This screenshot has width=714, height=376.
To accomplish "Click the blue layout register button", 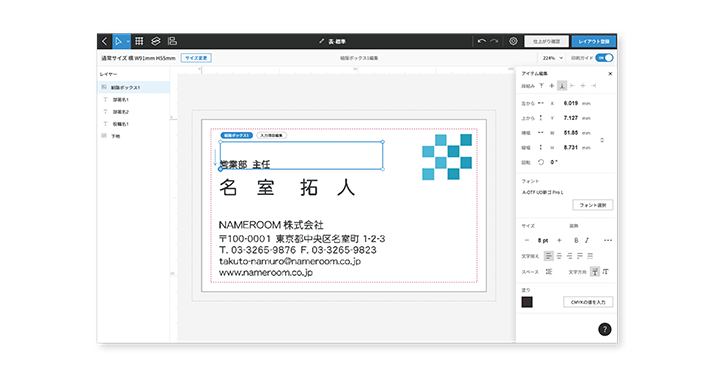I will (594, 41).
